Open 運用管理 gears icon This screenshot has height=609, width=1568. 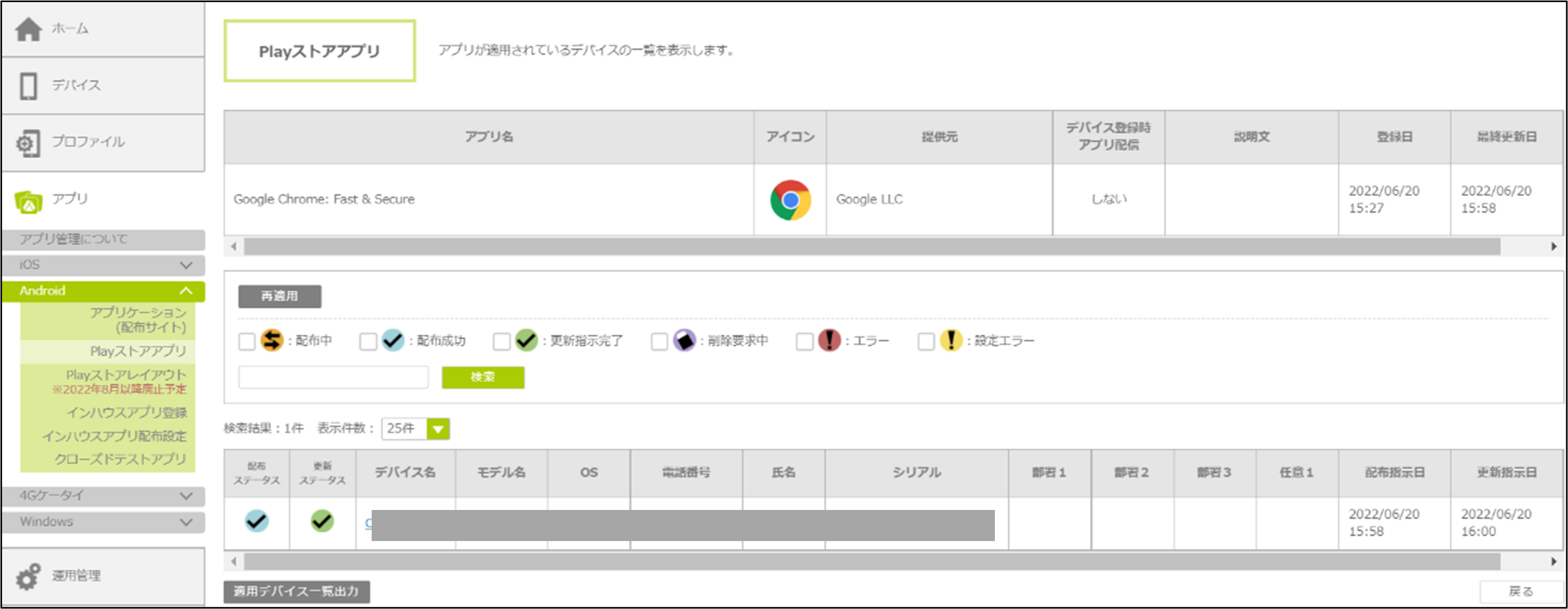(x=28, y=575)
